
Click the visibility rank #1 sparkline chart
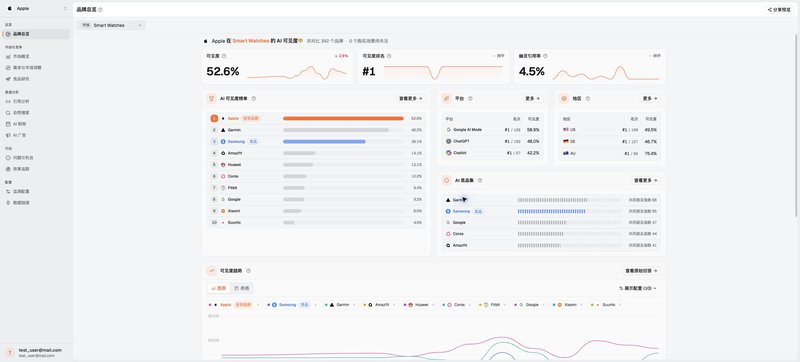coord(443,72)
